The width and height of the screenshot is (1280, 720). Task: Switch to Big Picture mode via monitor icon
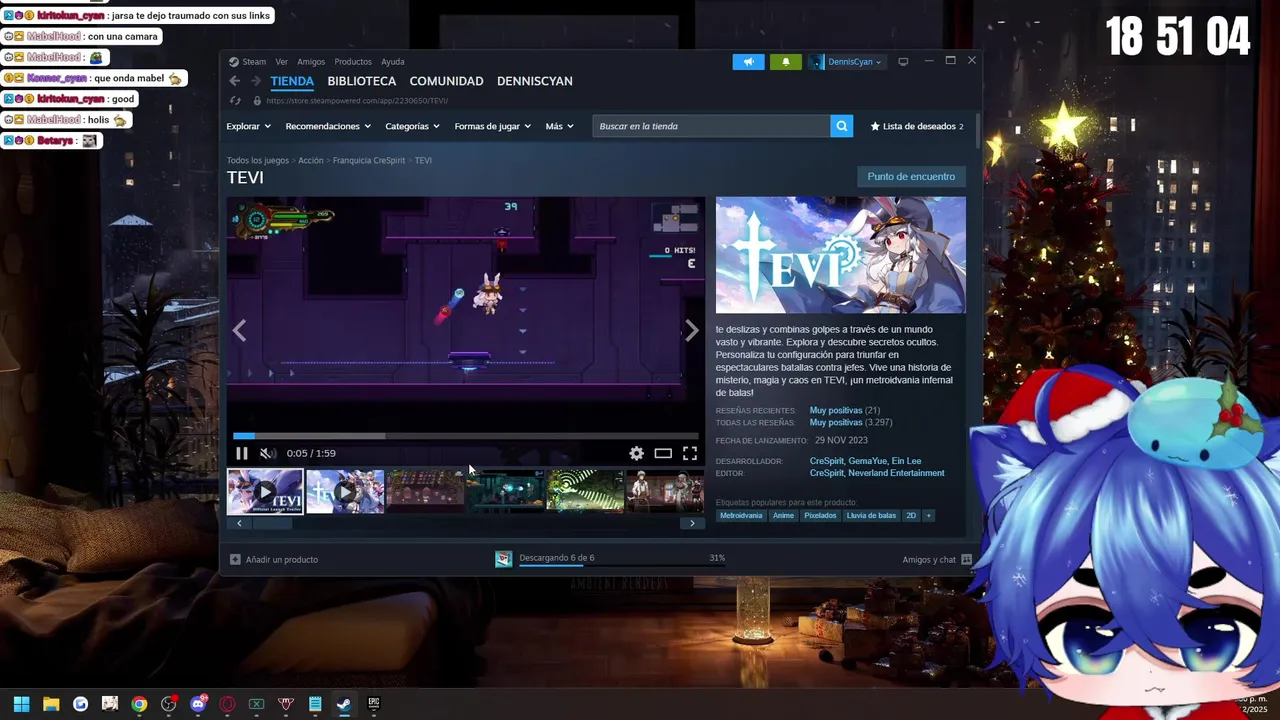pos(903,62)
